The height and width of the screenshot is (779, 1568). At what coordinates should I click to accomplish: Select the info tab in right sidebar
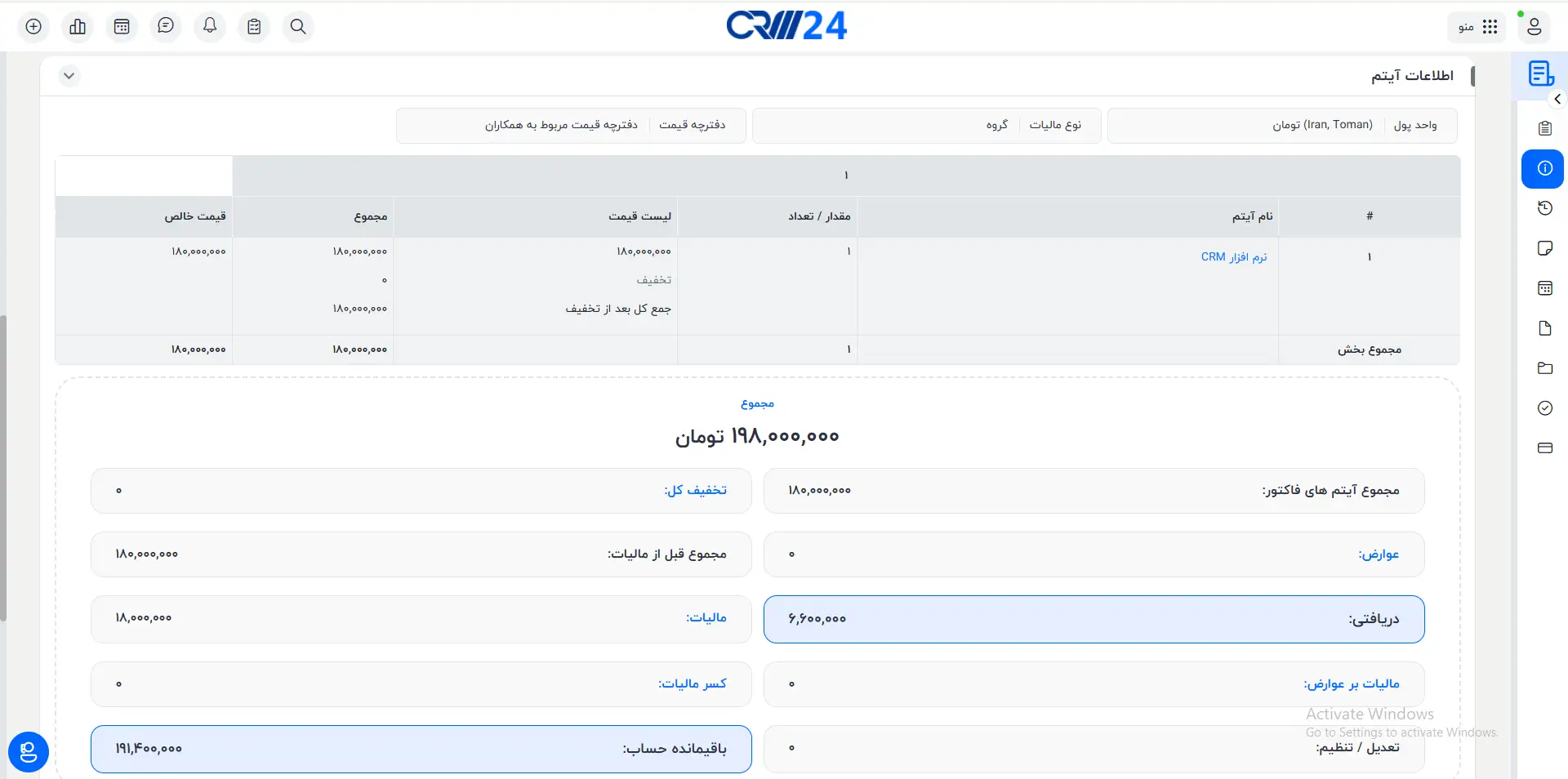coord(1543,169)
